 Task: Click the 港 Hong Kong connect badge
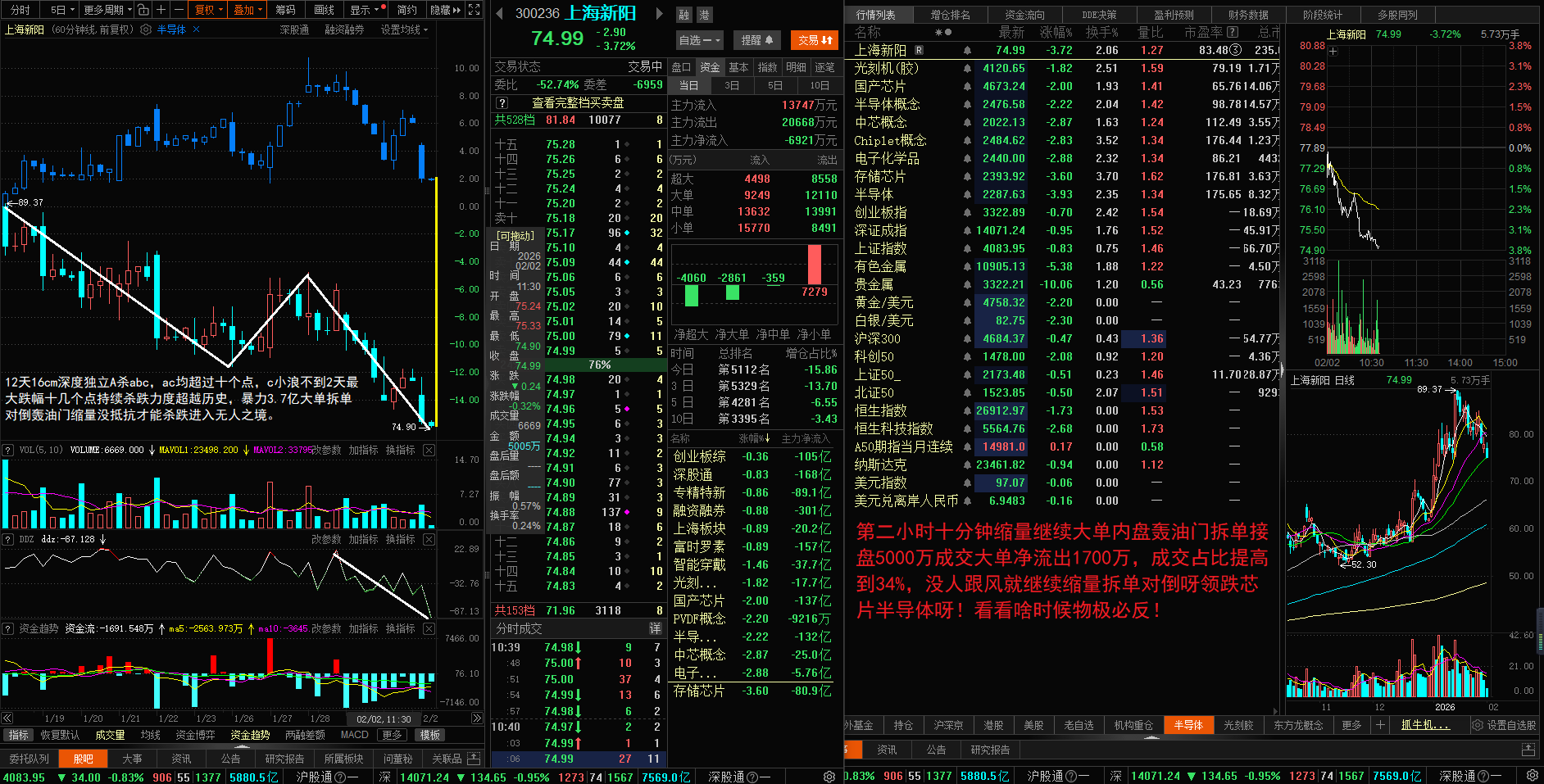tap(704, 15)
